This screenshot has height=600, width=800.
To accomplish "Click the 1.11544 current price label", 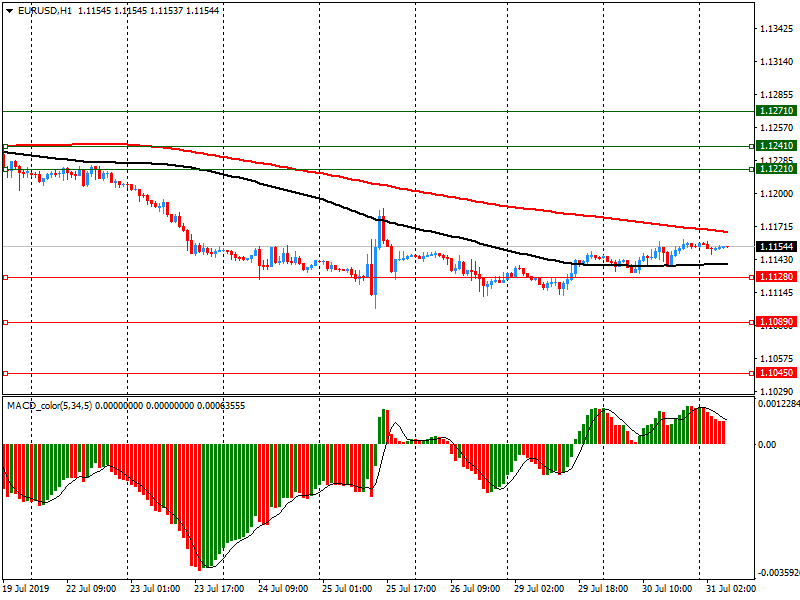I will [x=776, y=247].
